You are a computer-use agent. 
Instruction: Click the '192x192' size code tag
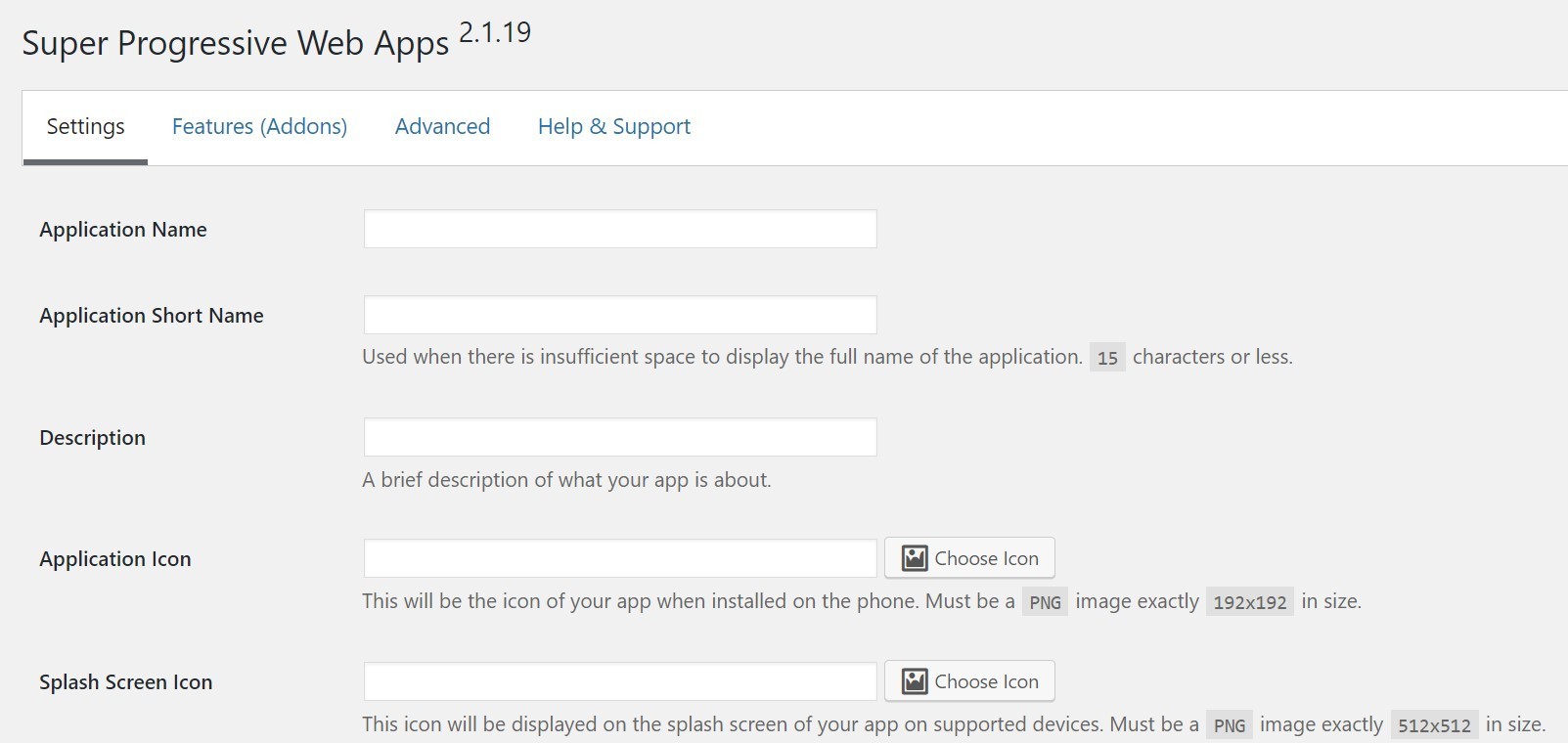[1250, 602]
